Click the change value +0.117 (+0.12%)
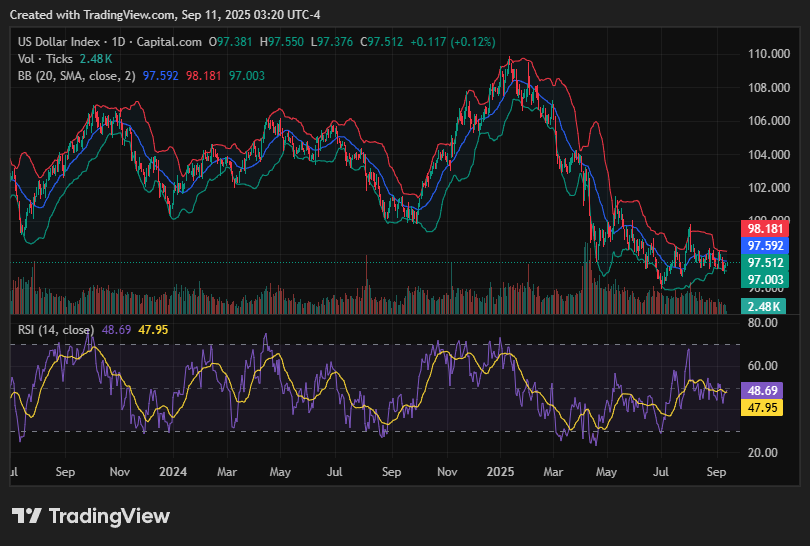810x546 pixels. pyautogui.click(x=453, y=42)
